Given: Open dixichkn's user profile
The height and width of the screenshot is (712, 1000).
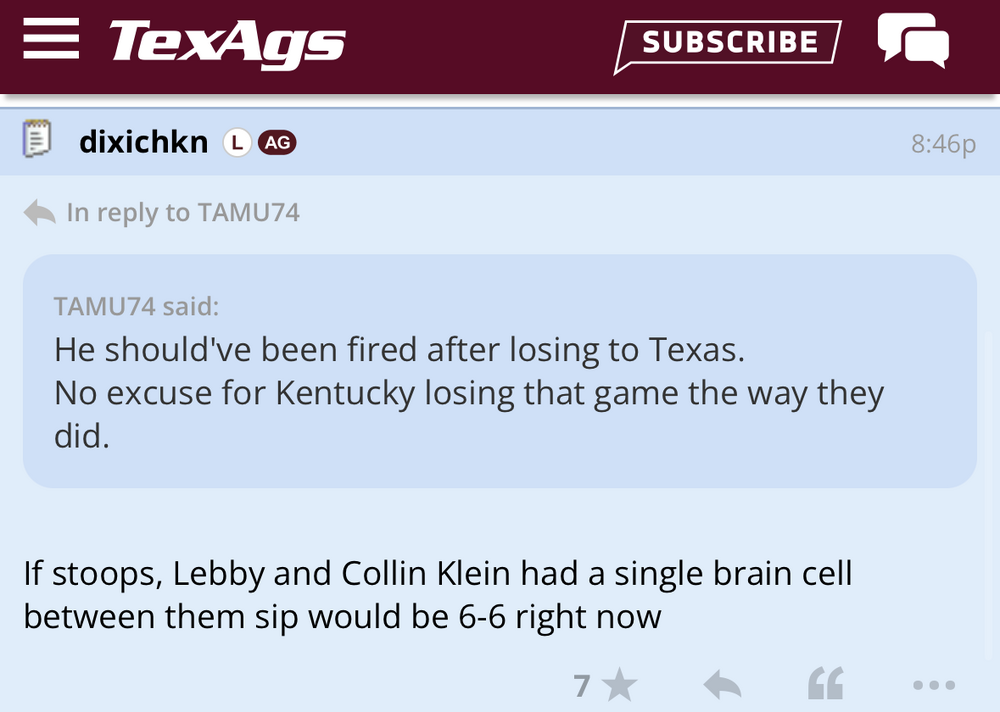Looking at the screenshot, I should point(143,143).
